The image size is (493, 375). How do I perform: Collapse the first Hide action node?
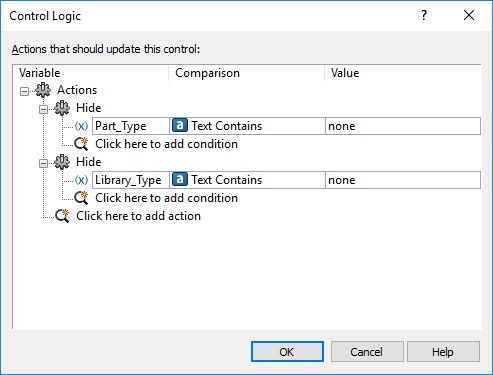(x=43, y=109)
